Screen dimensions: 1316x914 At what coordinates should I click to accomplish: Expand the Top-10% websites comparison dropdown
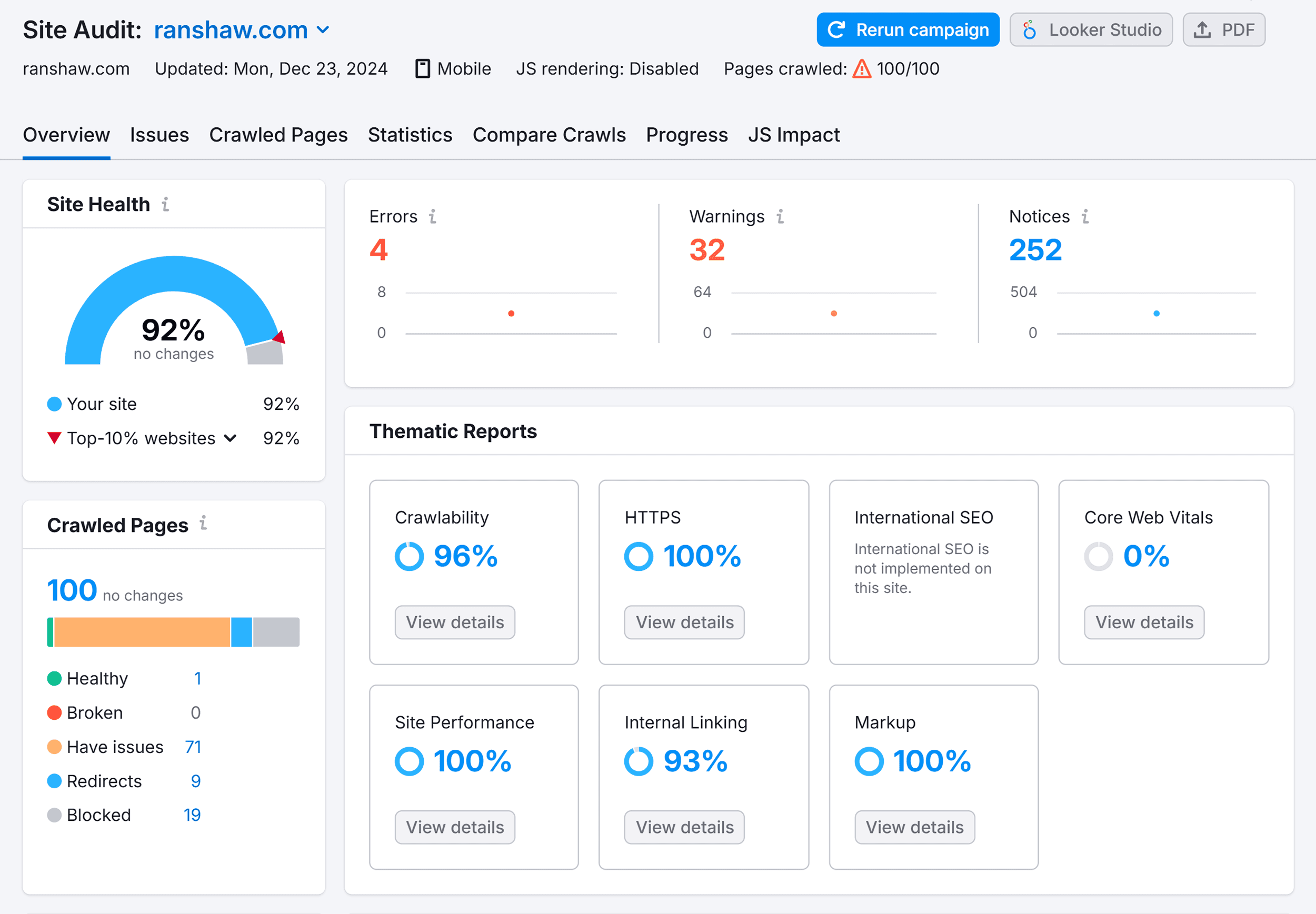coord(231,438)
